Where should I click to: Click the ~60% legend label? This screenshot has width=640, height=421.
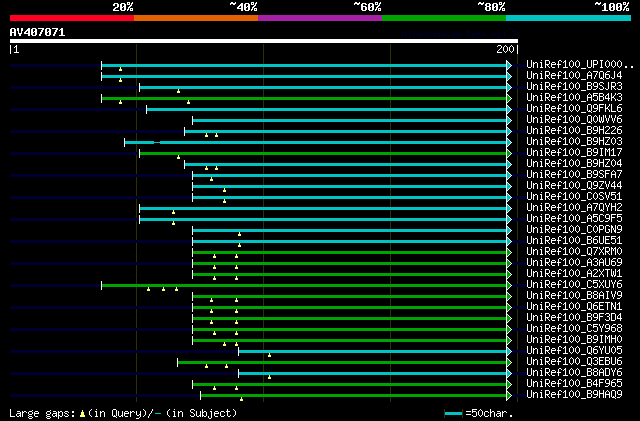pos(367,7)
